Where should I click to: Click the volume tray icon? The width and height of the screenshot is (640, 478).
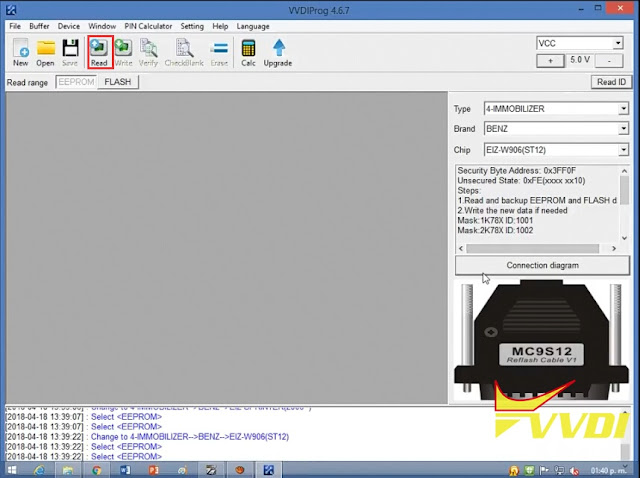click(x=574, y=471)
